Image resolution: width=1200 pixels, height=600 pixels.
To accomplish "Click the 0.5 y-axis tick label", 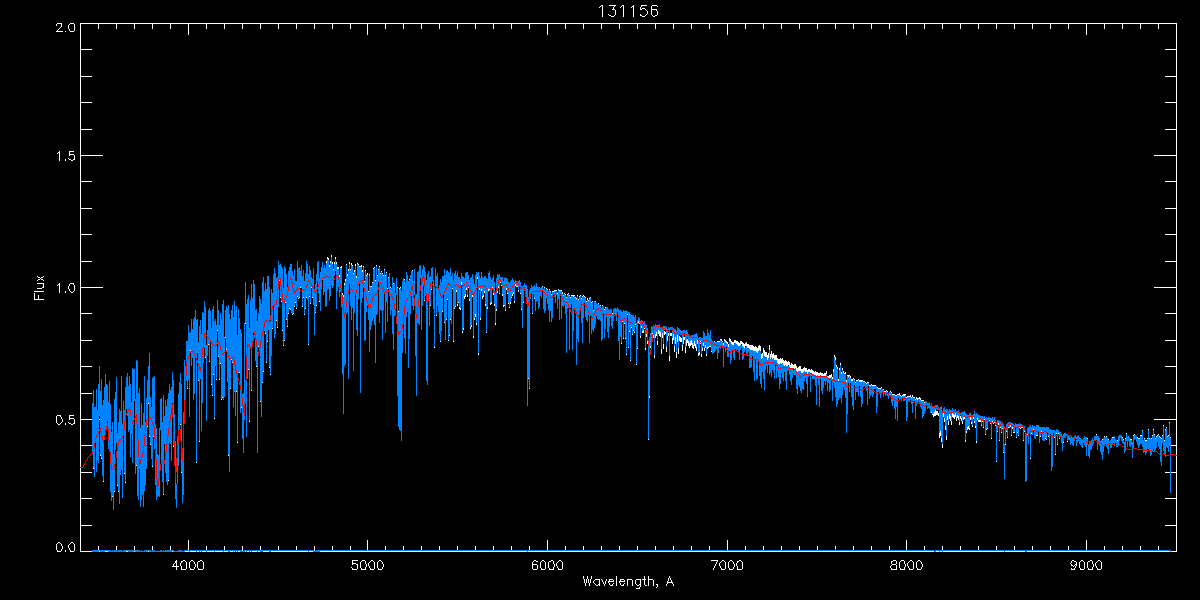I will [x=66, y=419].
